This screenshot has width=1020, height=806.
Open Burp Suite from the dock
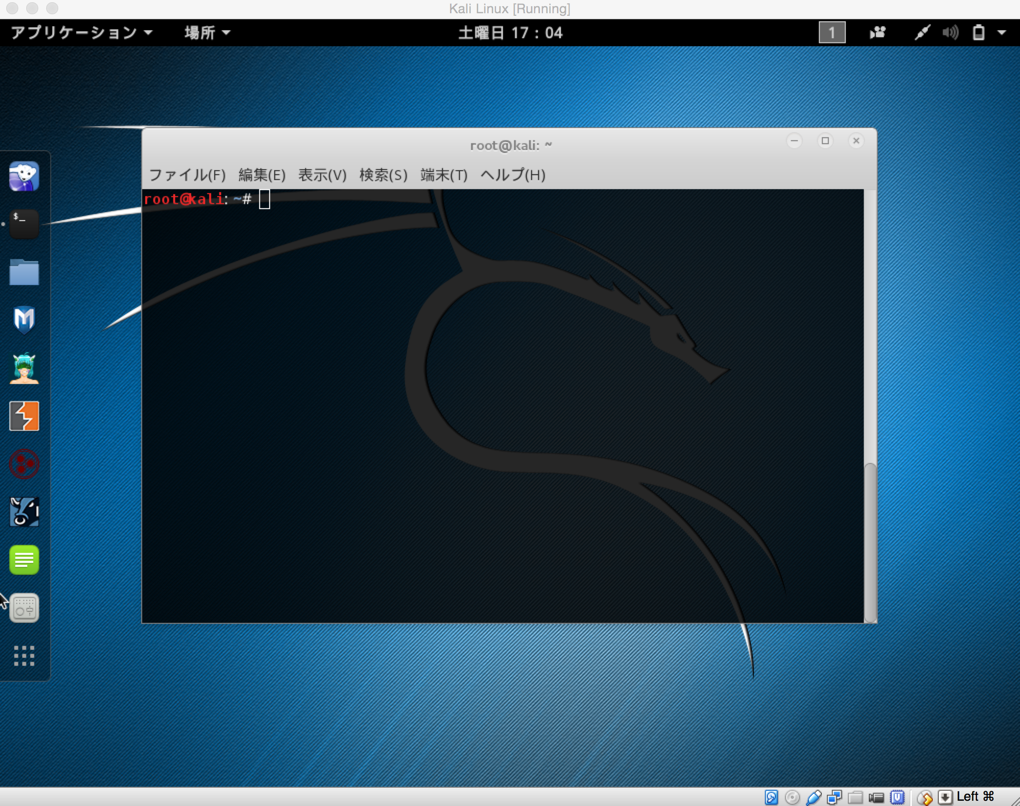[24, 416]
